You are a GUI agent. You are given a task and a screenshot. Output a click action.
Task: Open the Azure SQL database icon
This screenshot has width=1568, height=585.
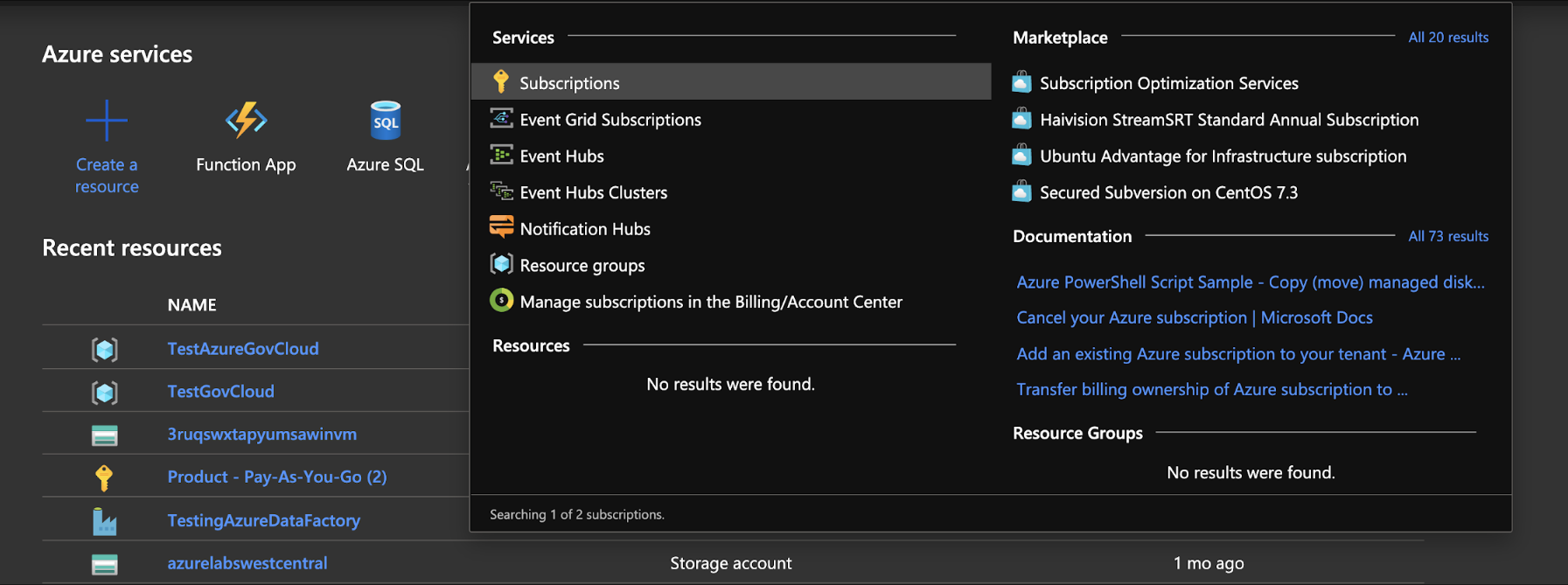385,121
